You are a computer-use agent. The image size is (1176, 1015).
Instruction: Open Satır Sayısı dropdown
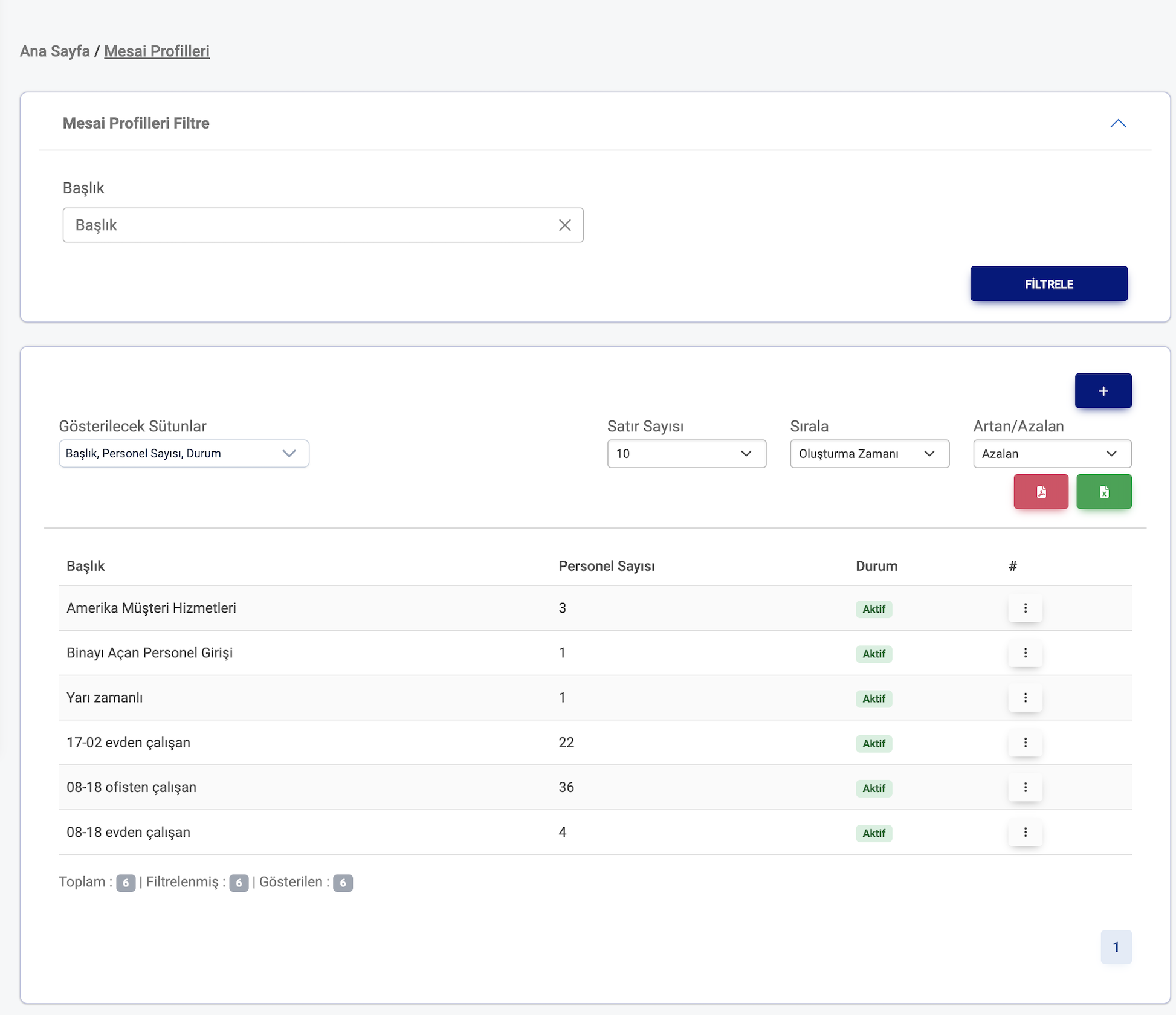pyautogui.click(x=687, y=454)
